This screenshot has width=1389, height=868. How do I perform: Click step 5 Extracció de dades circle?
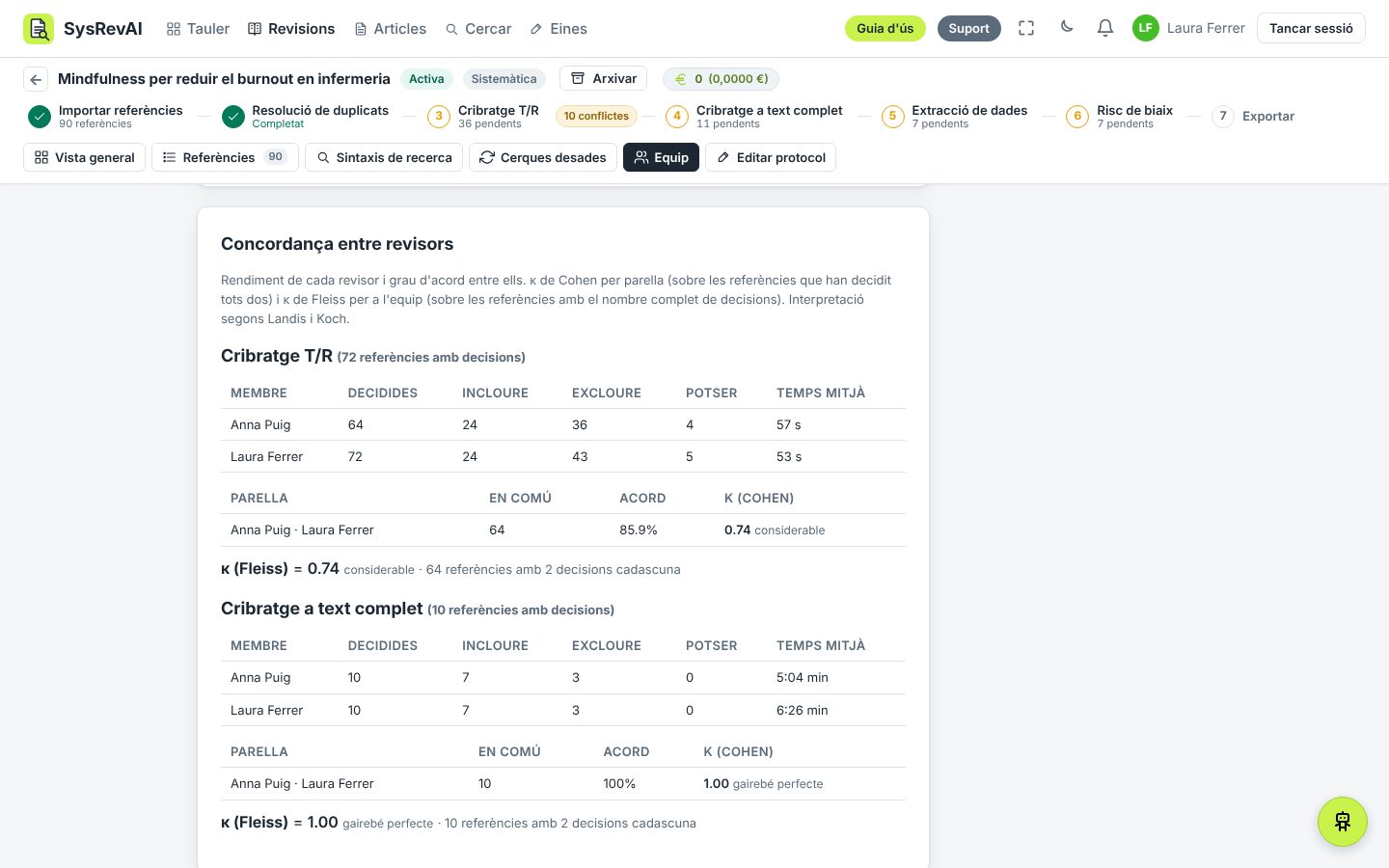(x=892, y=117)
